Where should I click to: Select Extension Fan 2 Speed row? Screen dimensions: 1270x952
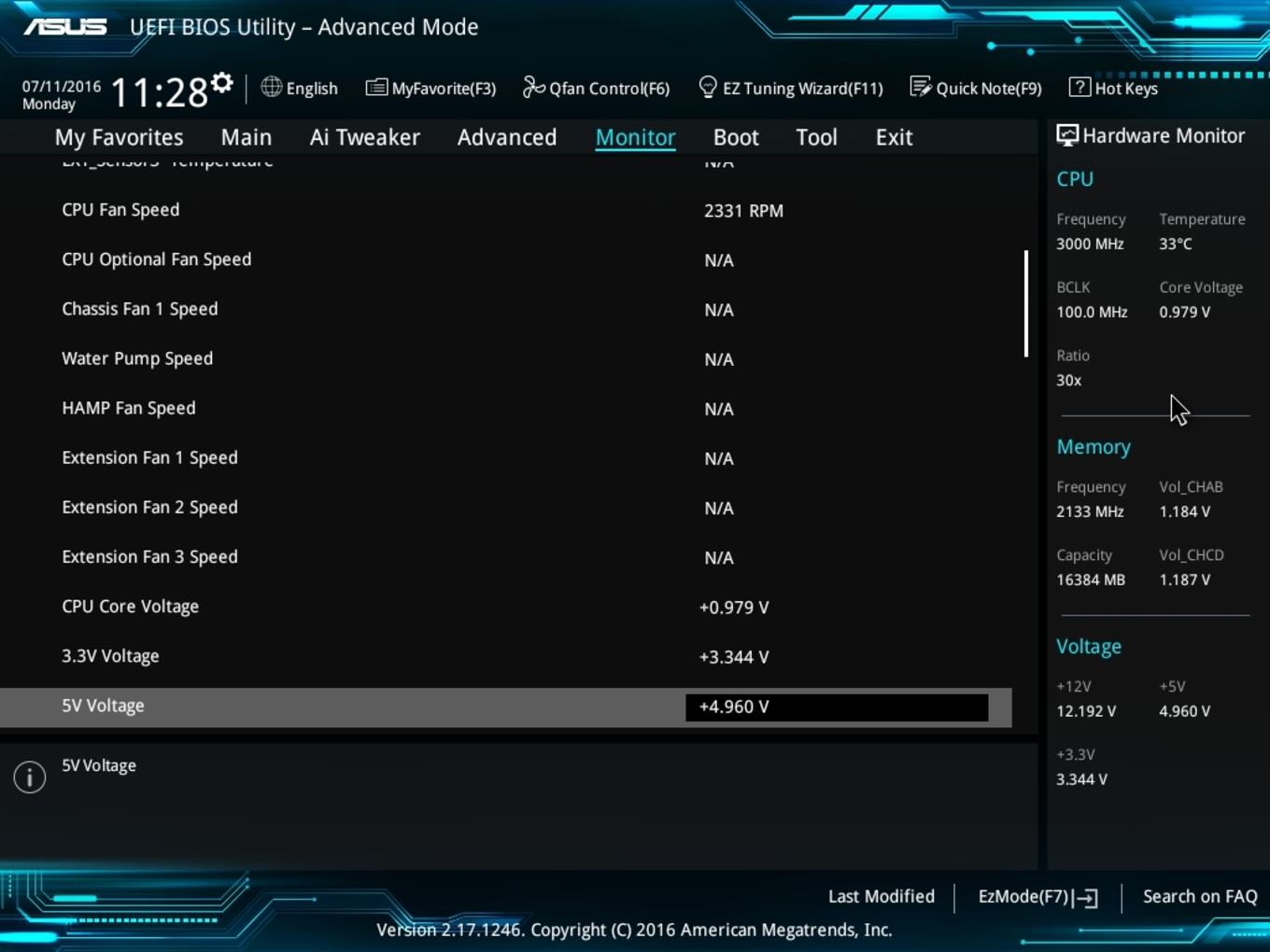505,508
